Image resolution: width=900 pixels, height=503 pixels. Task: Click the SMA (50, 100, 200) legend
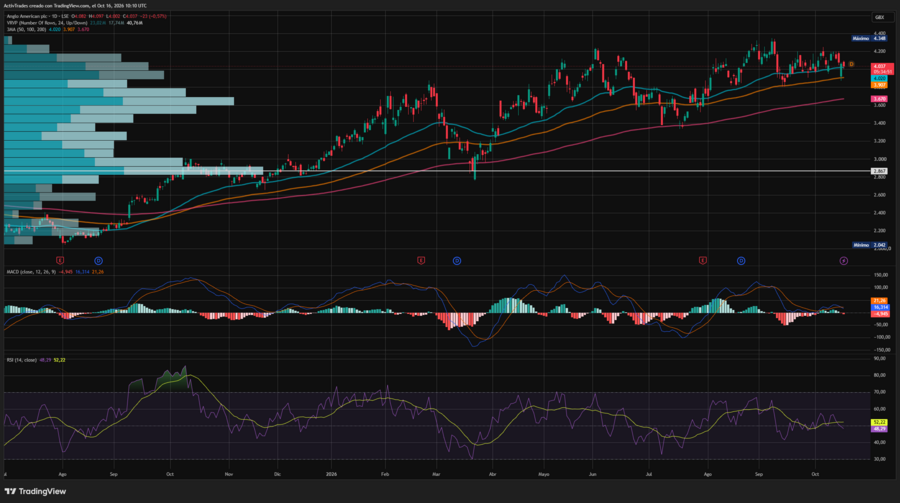[26, 29]
